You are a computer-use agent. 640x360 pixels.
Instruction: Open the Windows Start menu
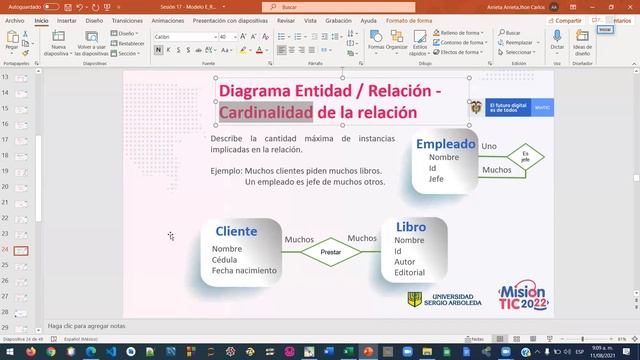click(x=9, y=351)
